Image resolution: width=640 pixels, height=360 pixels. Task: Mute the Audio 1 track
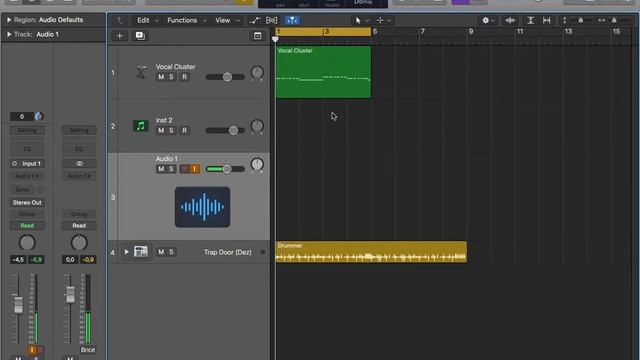pyautogui.click(x=161, y=169)
